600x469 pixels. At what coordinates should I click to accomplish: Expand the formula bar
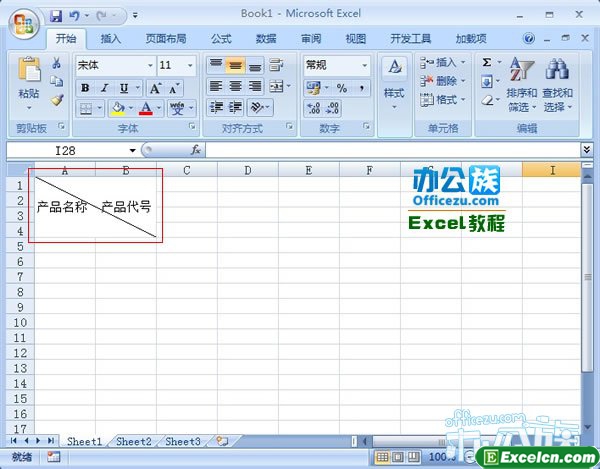pyautogui.click(x=587, y=150)
